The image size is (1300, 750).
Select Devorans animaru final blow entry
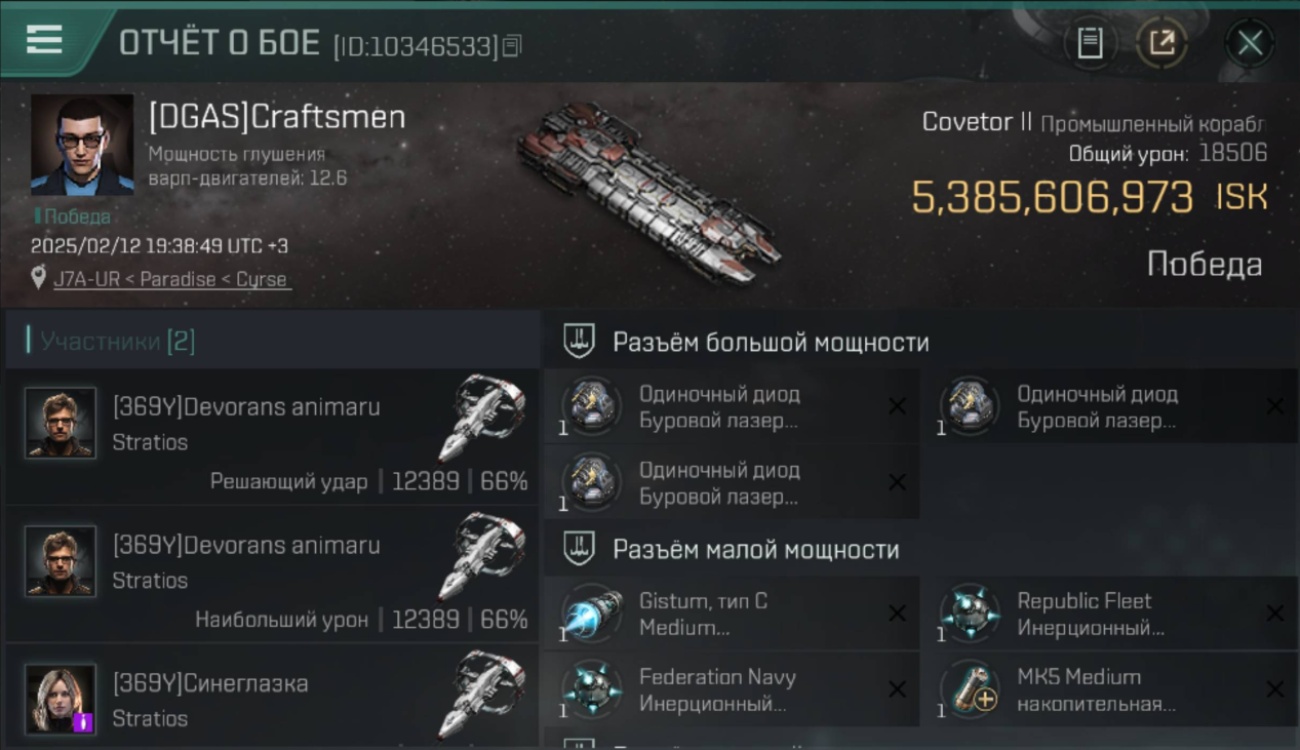coord(272,436)
